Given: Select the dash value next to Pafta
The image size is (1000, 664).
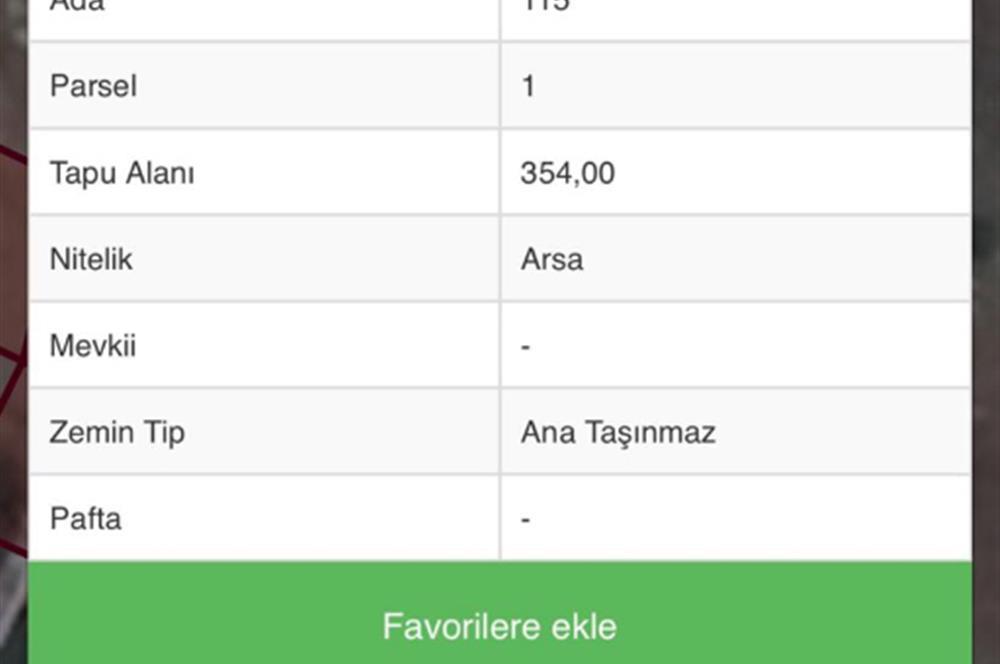Looking at the screenshot, I should point(522,519).
